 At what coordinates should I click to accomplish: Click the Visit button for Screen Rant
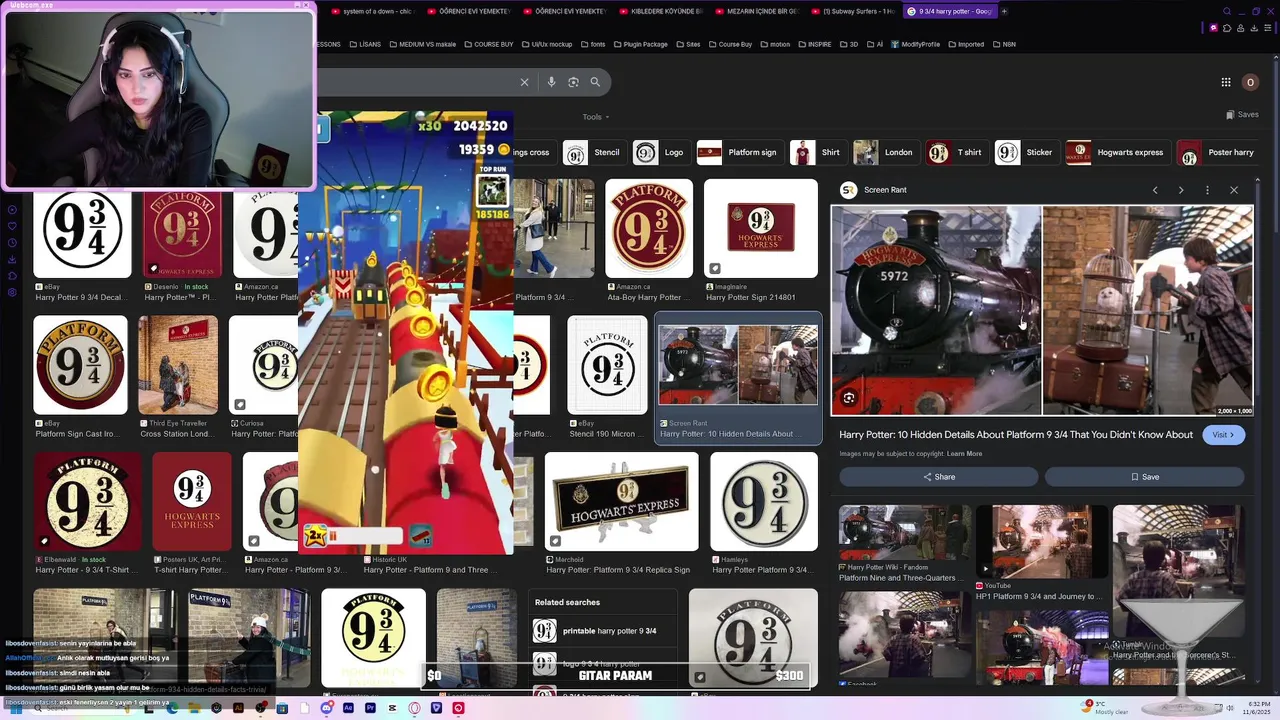pyautogui.click(x=1224, y=435)
